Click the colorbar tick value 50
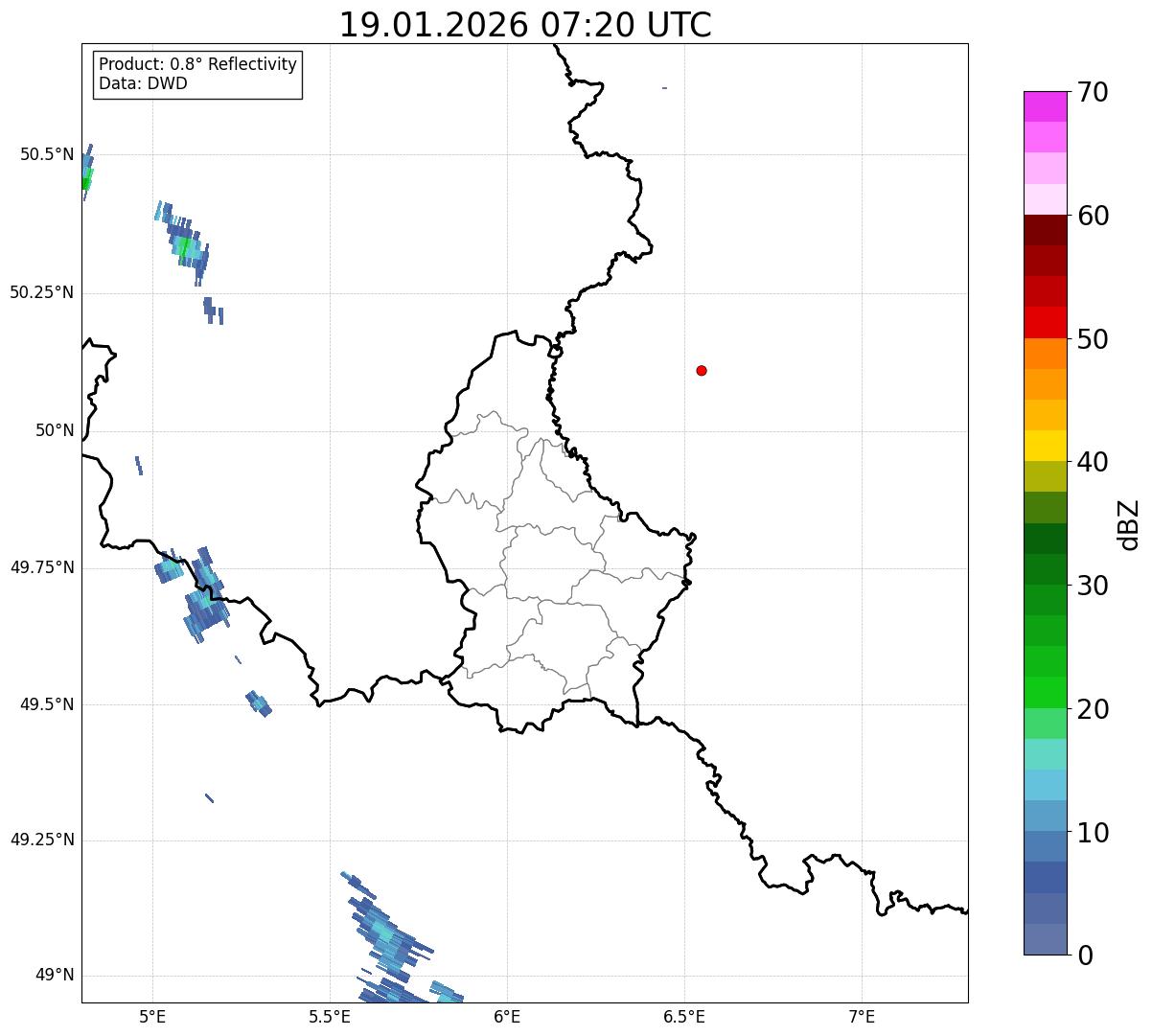This screenshot has width=1152, height=1036. coord(1094,339)
